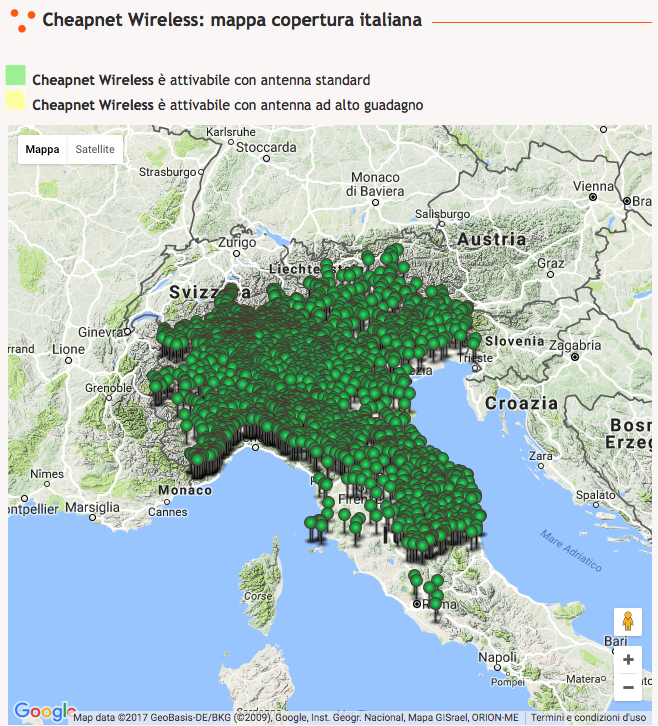The width and height of the screenshot is (658, 726).
Task: Click the Austria country label
Action: (492, 239)
